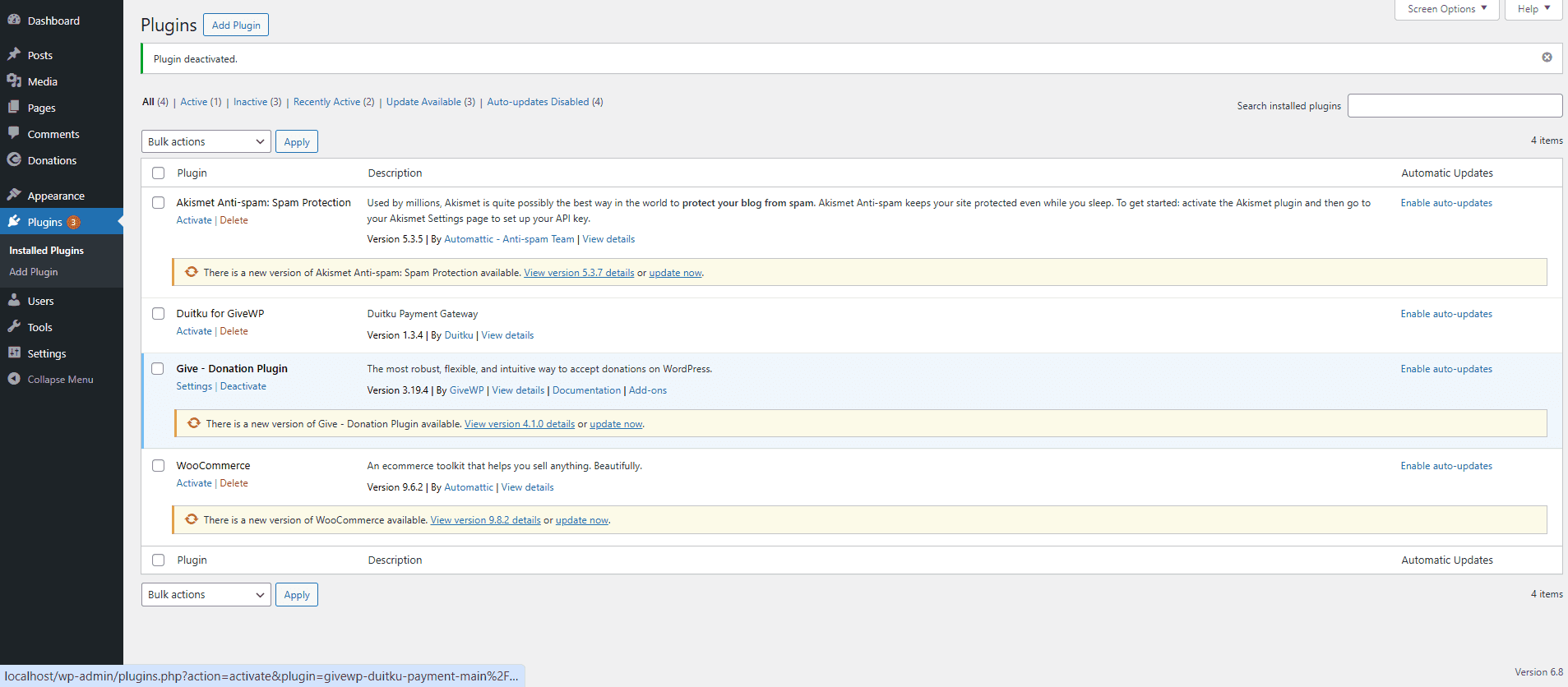This screenshot has height=687, width=1568.
Task: Click the WooCommerce update refresh icon
Action: [x=192, y=519]
